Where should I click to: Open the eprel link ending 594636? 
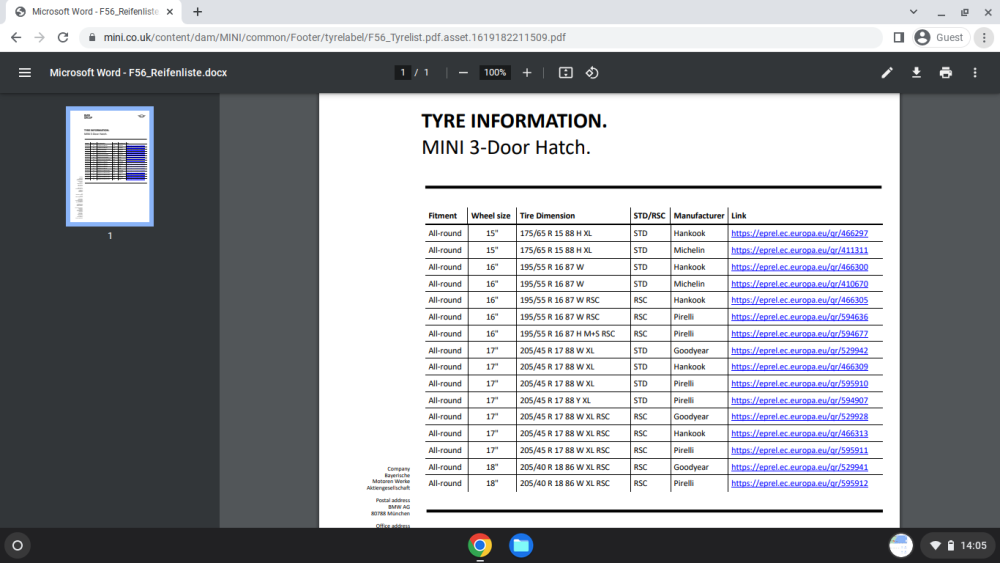click(x=799, y=317)
